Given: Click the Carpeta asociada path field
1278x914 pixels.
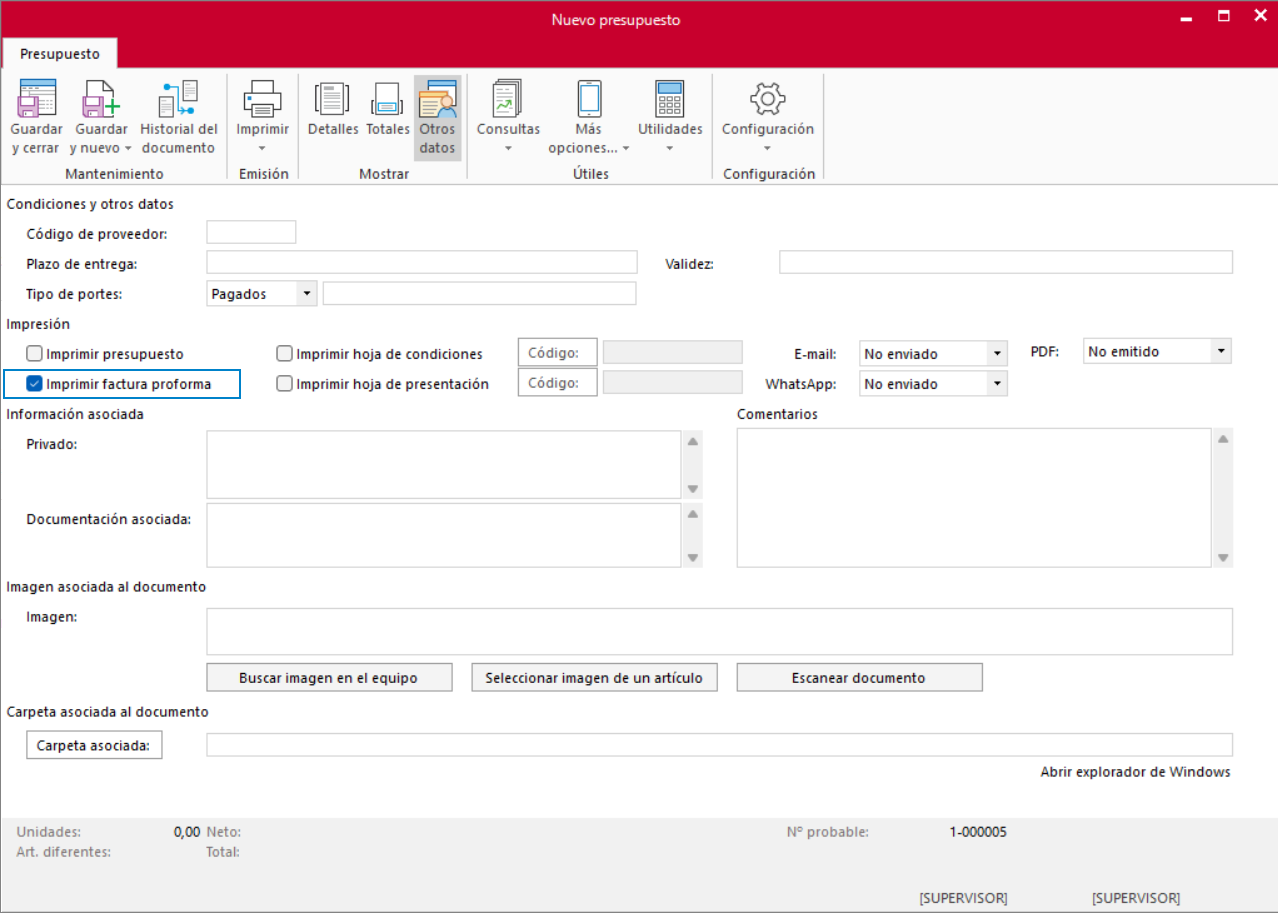Looking at the screenshot, I should click(x=719, y=745).
